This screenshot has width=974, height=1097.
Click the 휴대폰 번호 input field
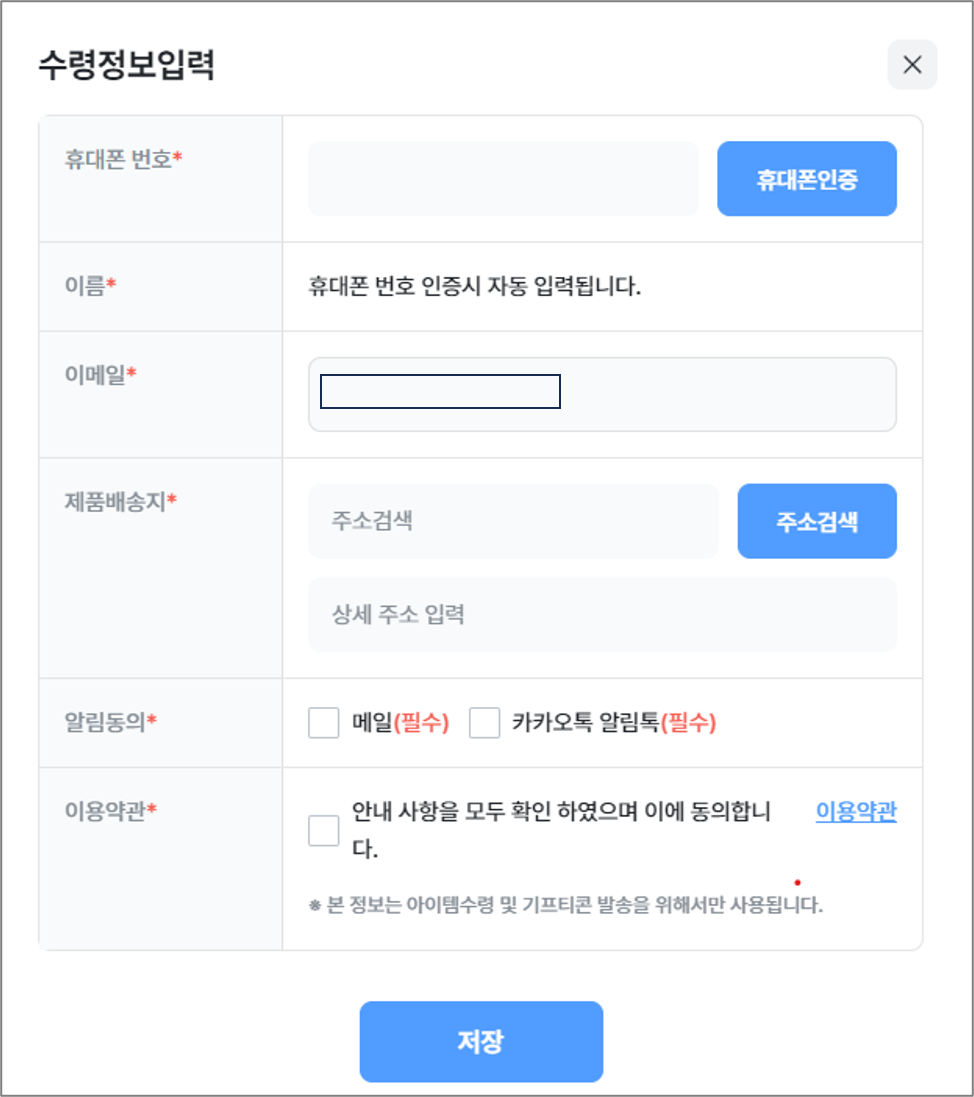(x=503, y=179)
